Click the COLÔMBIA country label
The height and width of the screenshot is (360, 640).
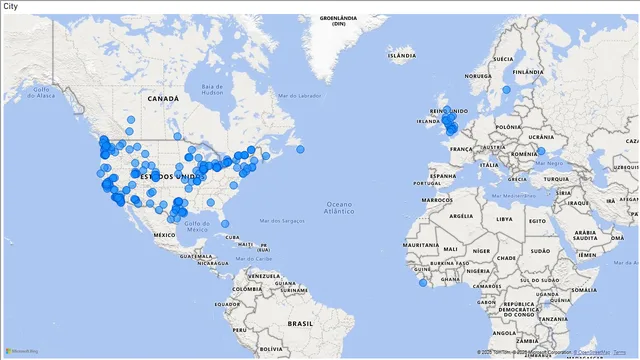tap(247, 289)
